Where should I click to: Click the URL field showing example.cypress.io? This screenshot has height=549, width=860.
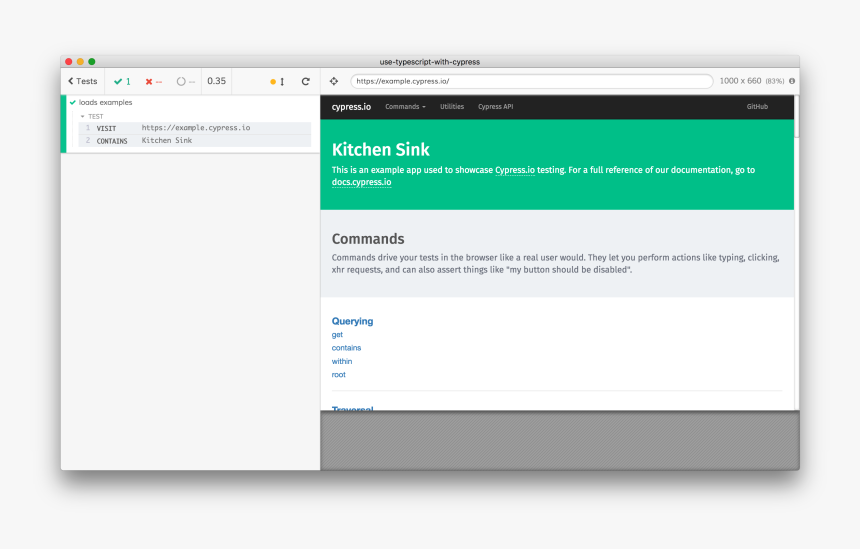[531, 81]
